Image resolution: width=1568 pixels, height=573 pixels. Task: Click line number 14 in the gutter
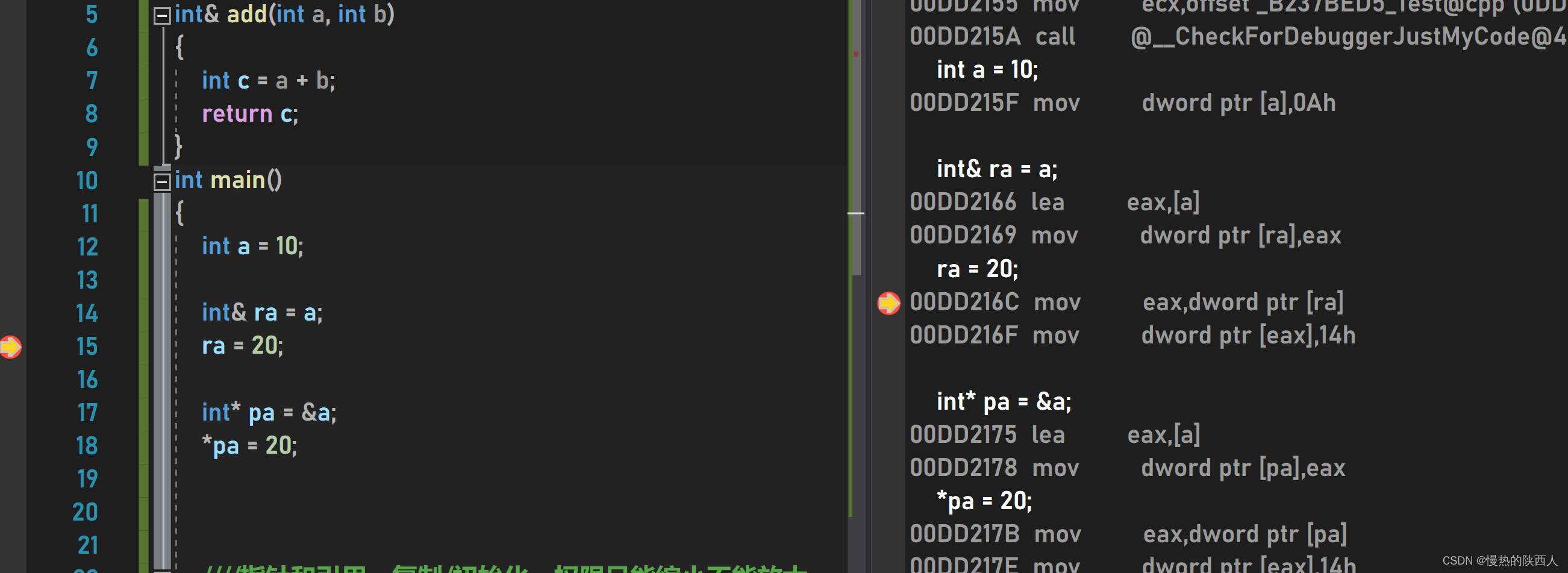87,313
